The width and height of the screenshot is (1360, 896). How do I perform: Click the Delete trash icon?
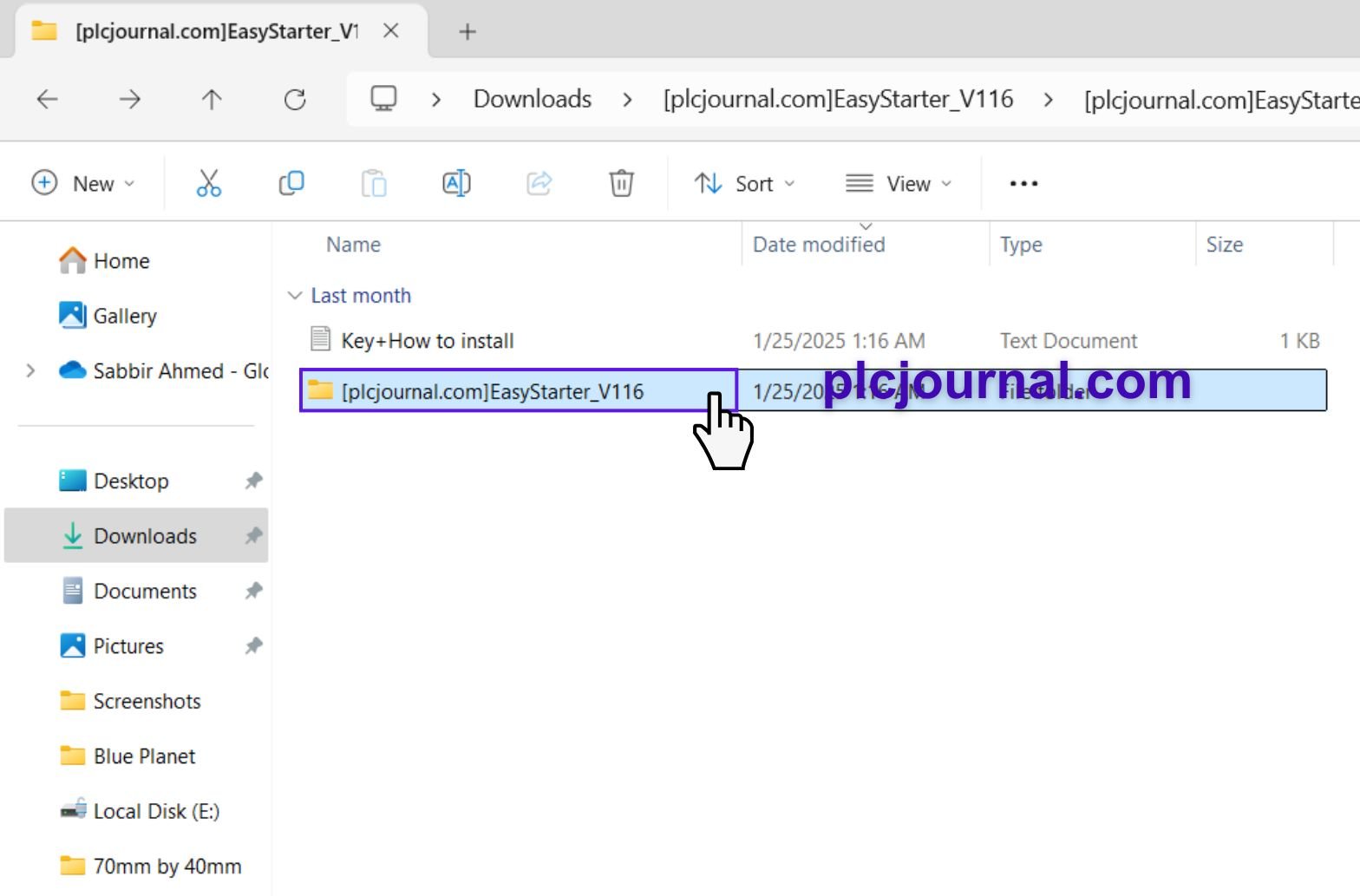(621, 183)
